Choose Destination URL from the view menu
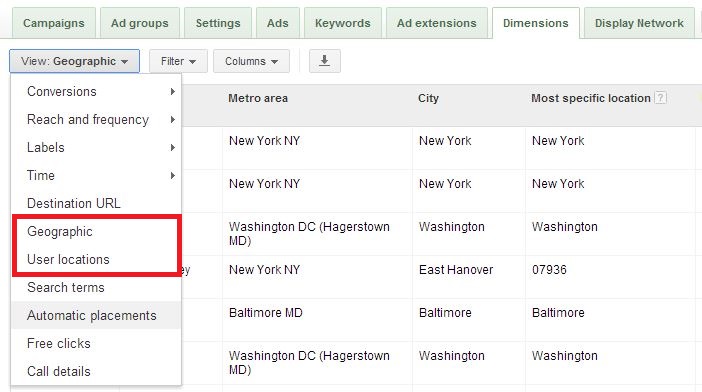 tap(96, 203)
